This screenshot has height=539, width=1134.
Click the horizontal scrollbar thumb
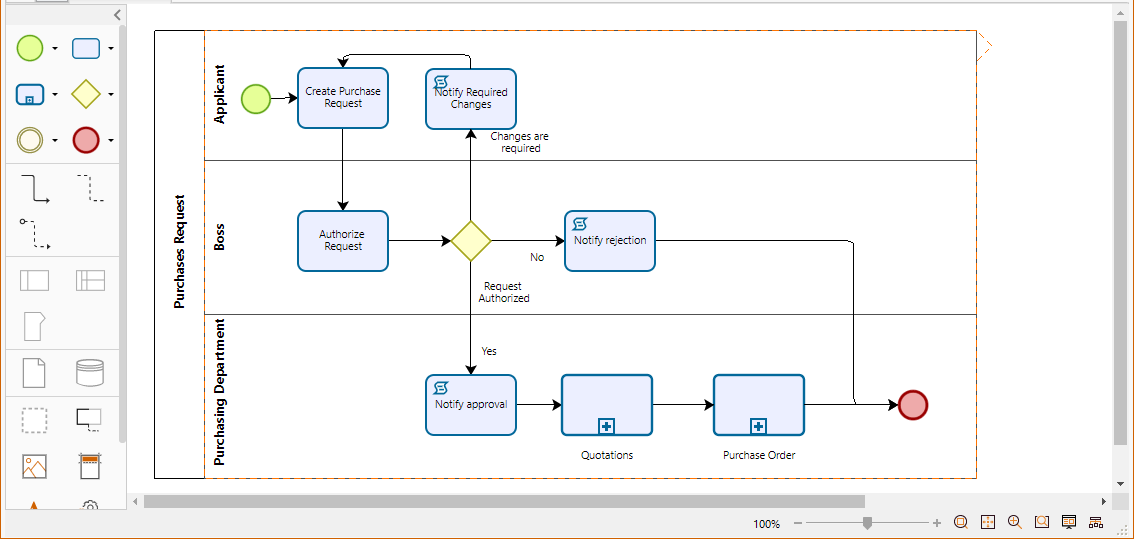coord(504,501)
